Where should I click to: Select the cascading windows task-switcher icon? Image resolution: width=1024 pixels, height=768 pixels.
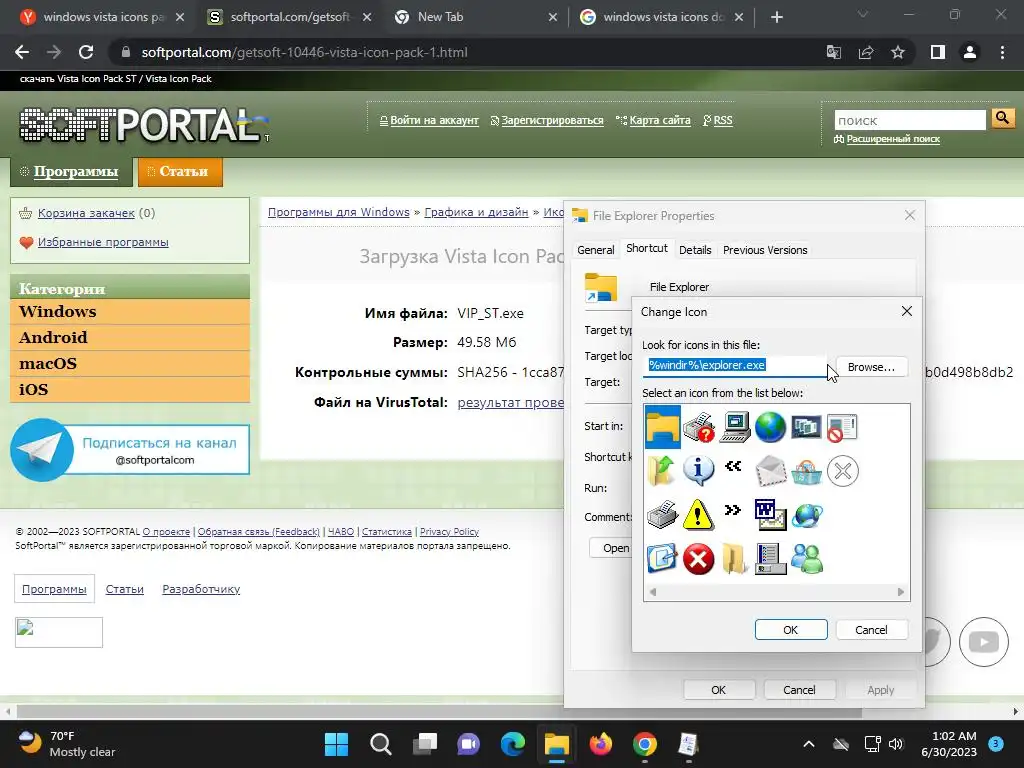[x=807, y=427]
